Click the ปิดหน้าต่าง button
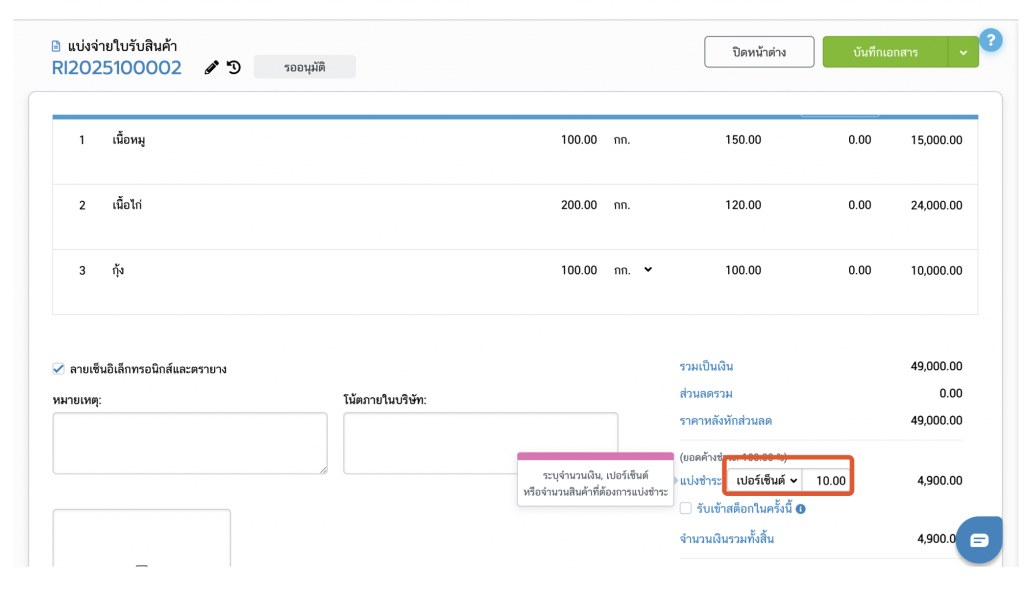 click(x=758, y=53)
